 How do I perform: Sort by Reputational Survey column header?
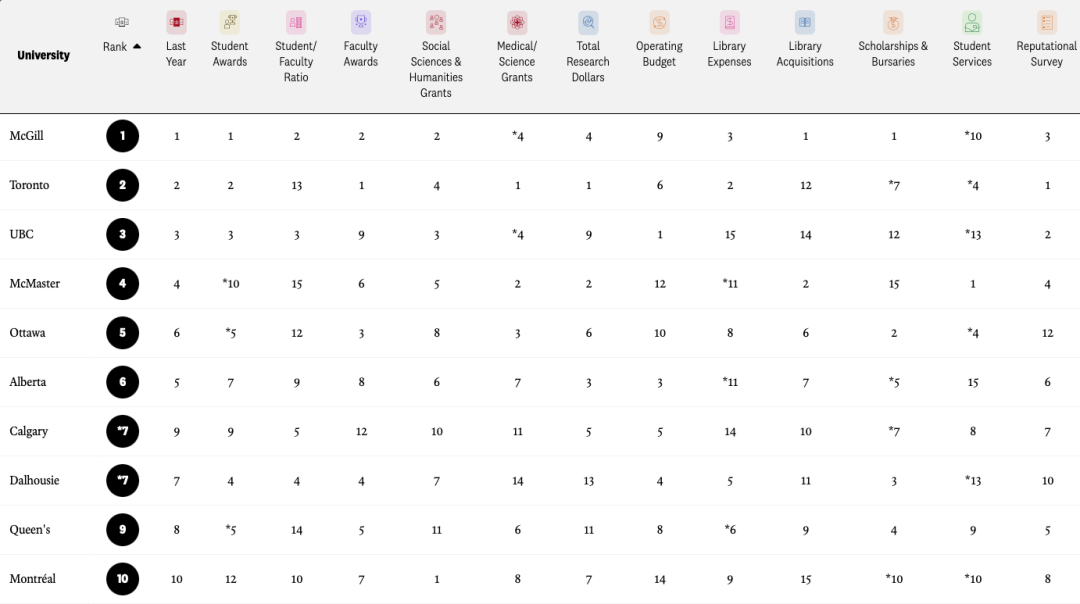tap(1046, 54)
